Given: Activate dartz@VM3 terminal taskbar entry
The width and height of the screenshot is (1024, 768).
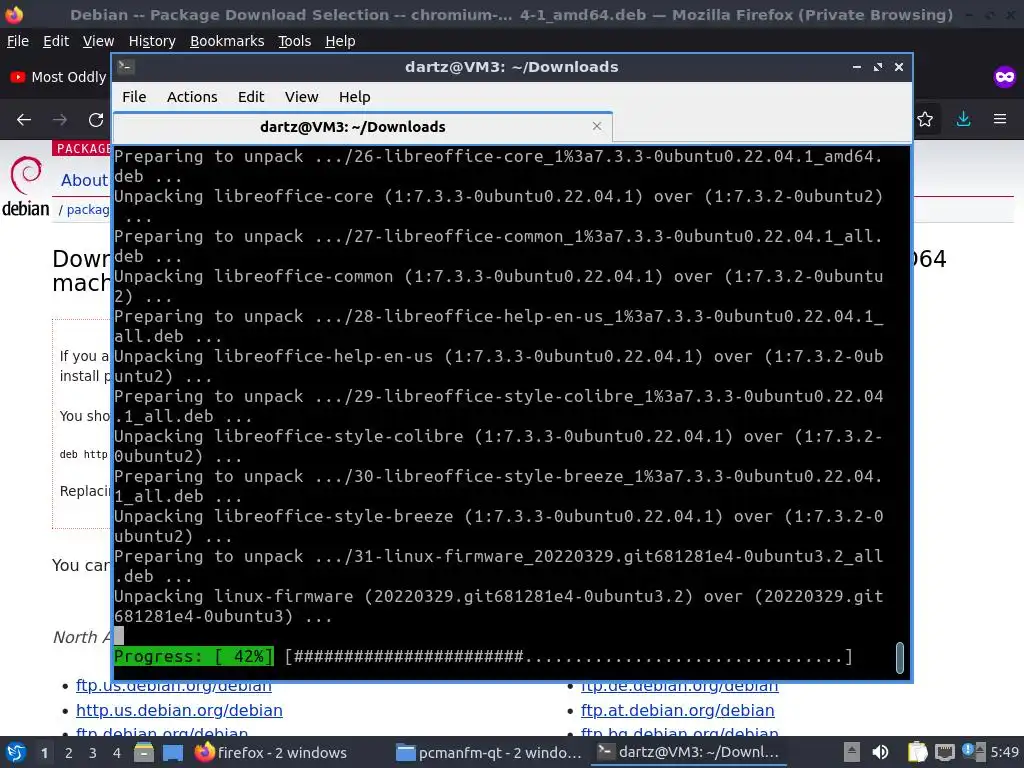Looking at the screenshot, I should (689, 752).
